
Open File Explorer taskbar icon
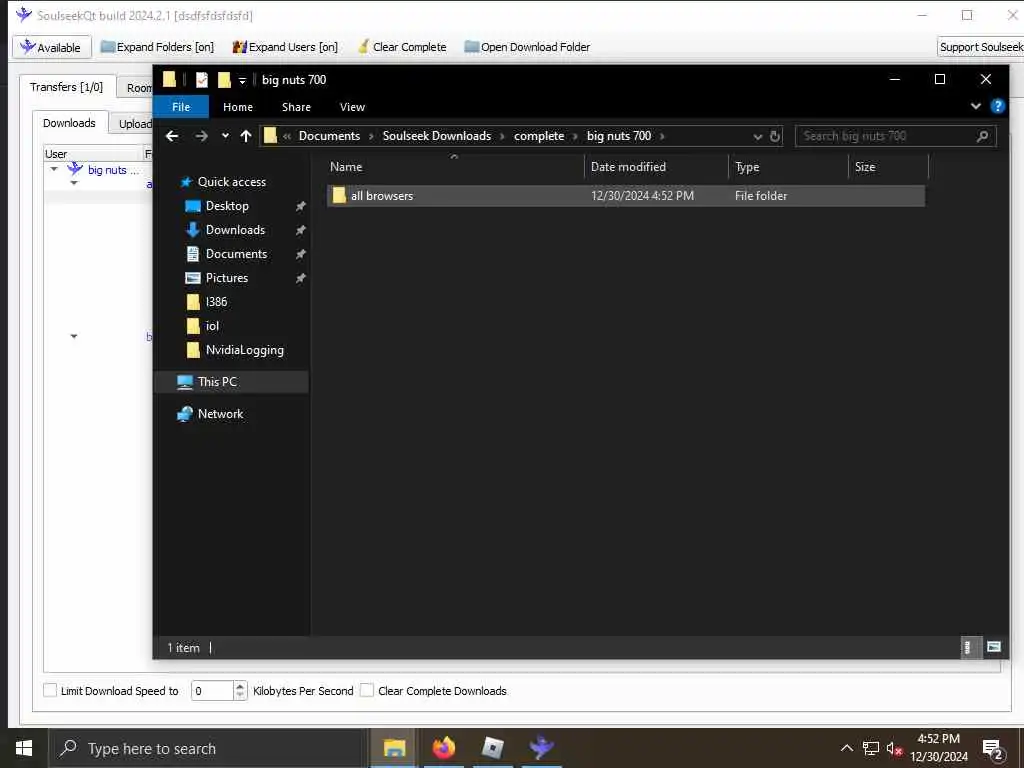click(x=394, y=748)
